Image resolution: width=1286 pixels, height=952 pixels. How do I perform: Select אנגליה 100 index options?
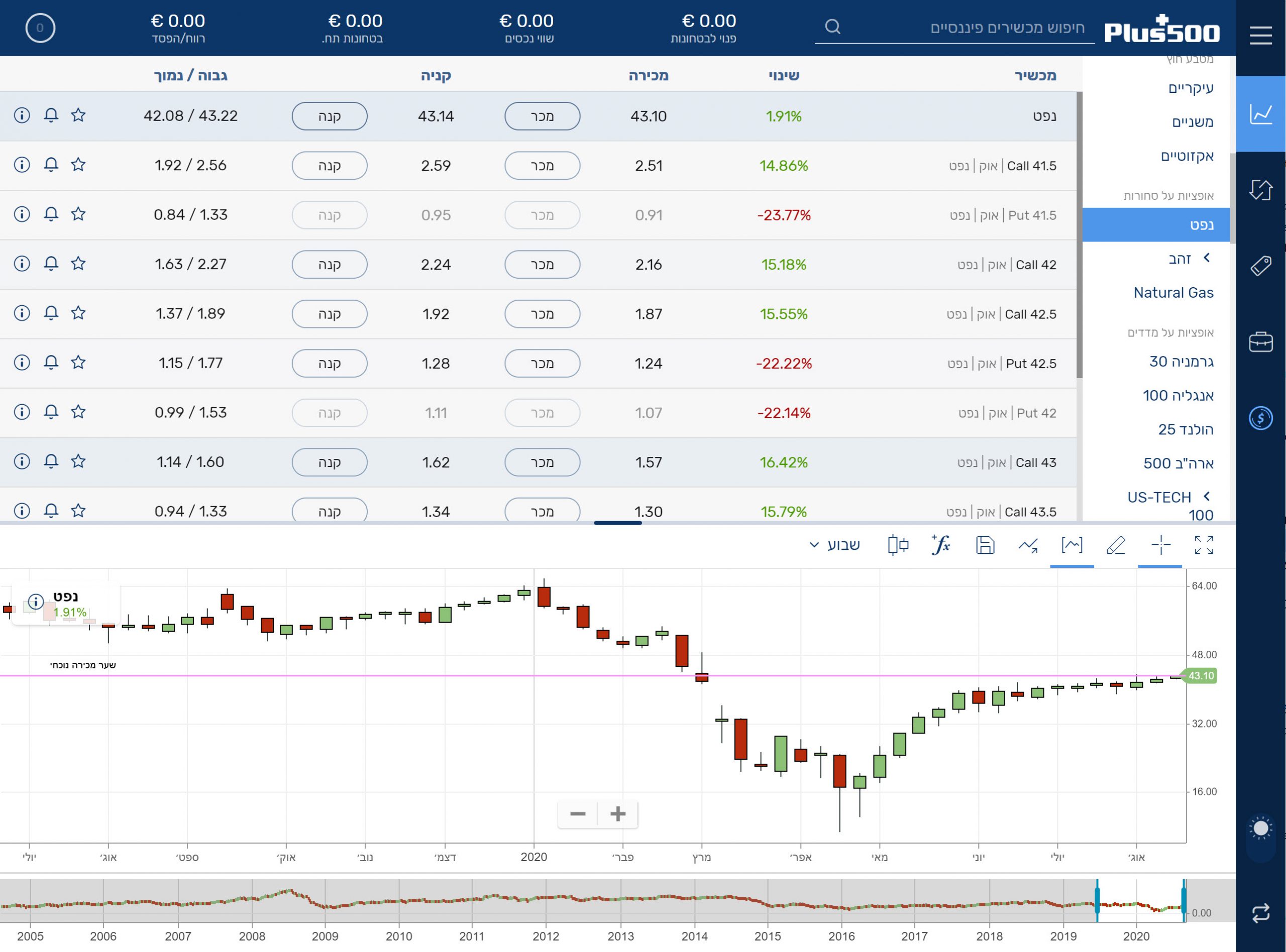pos(1178,395)
